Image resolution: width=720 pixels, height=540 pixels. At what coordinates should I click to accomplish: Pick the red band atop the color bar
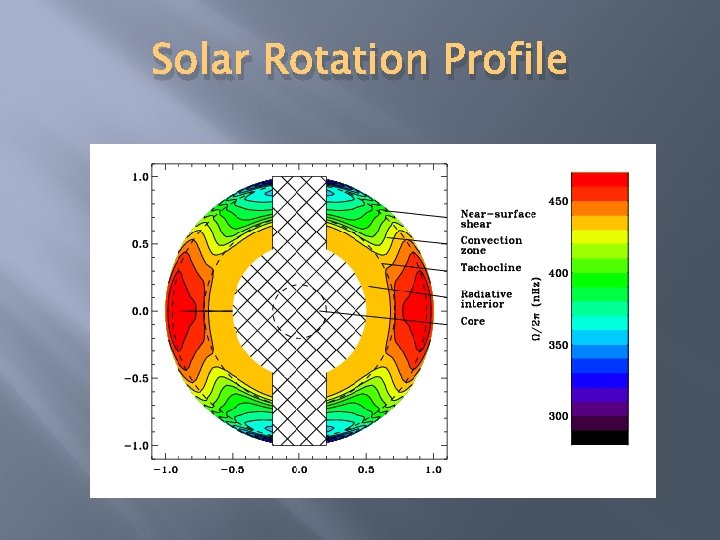[x=600, y=180]
